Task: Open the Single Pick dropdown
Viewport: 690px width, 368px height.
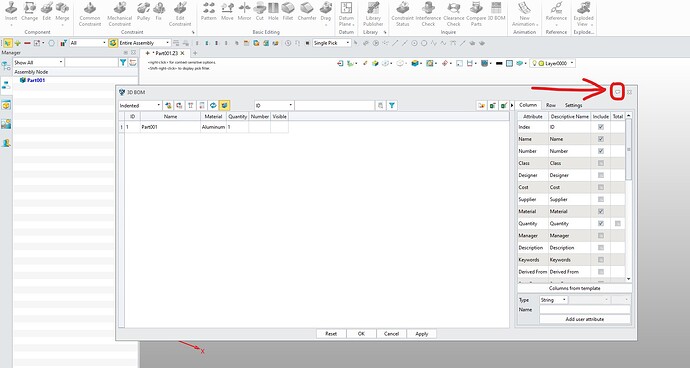Action: (x=331, y=43)
